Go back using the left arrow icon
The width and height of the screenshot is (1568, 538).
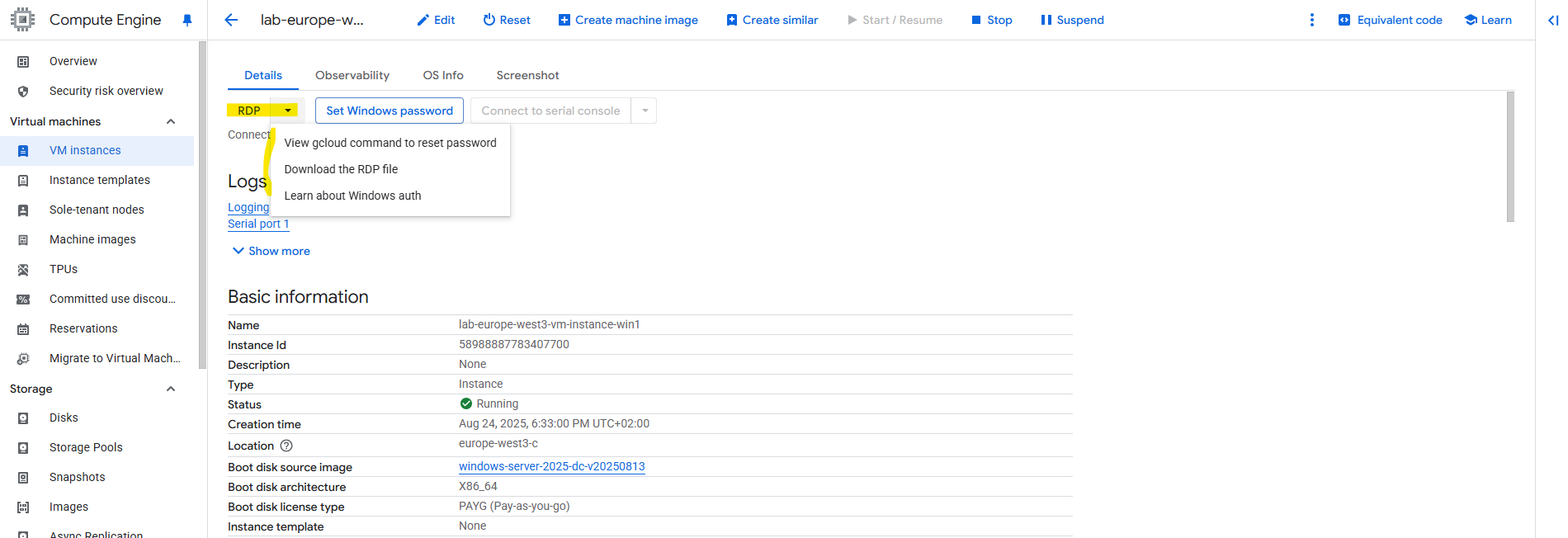(231, 20)
